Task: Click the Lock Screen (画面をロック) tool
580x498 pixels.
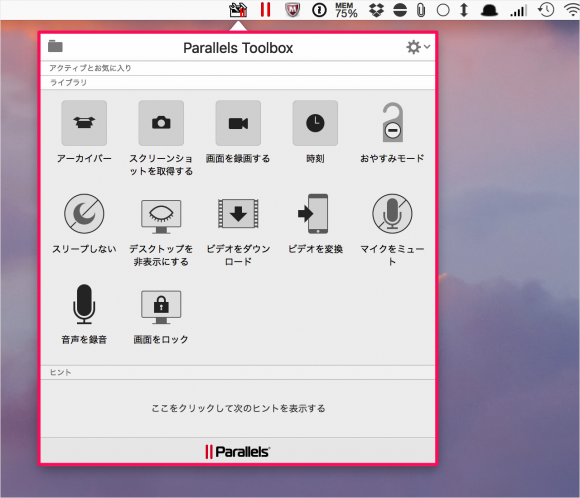Action: pyautogui.click(x=161, y=307)
